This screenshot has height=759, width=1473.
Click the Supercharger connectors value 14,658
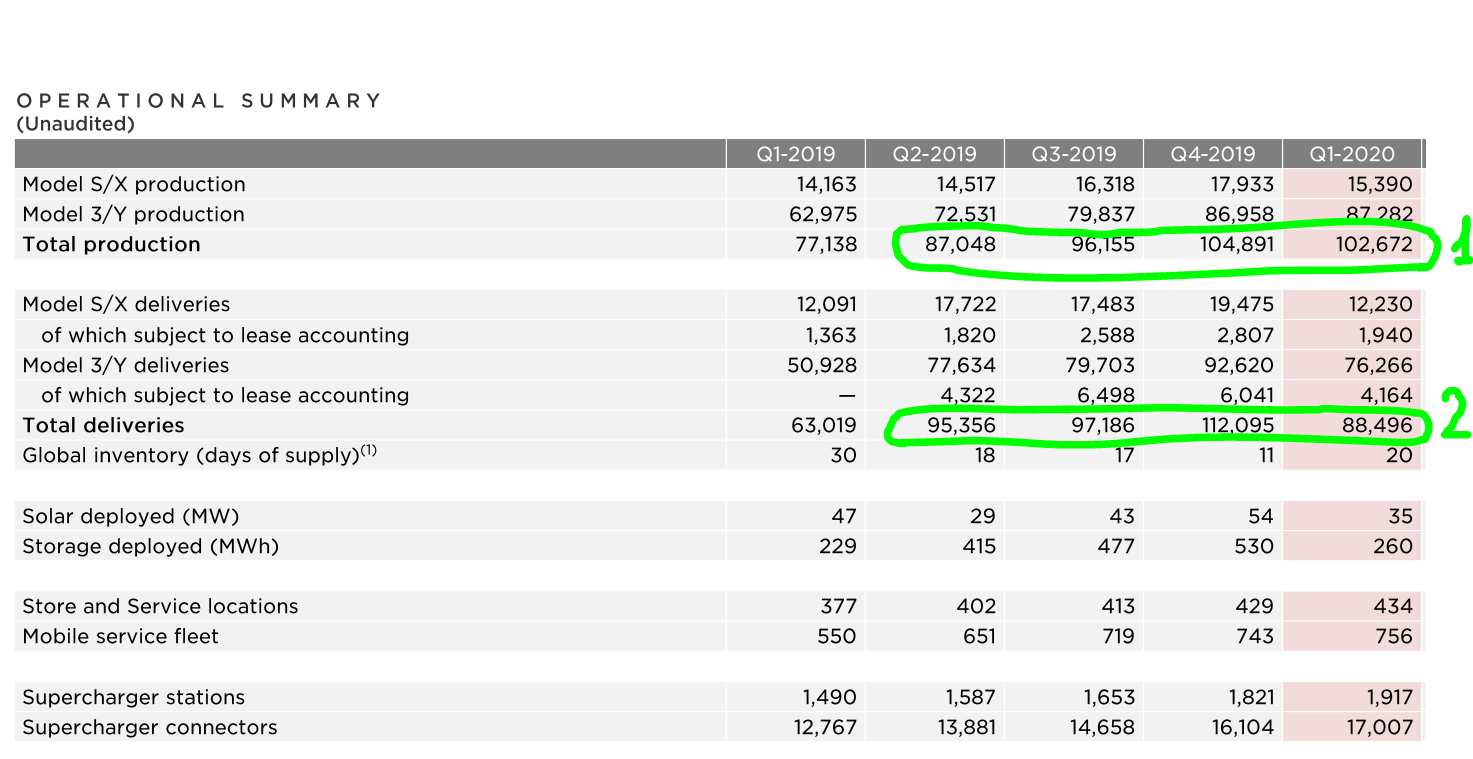tap(1103, 727)
